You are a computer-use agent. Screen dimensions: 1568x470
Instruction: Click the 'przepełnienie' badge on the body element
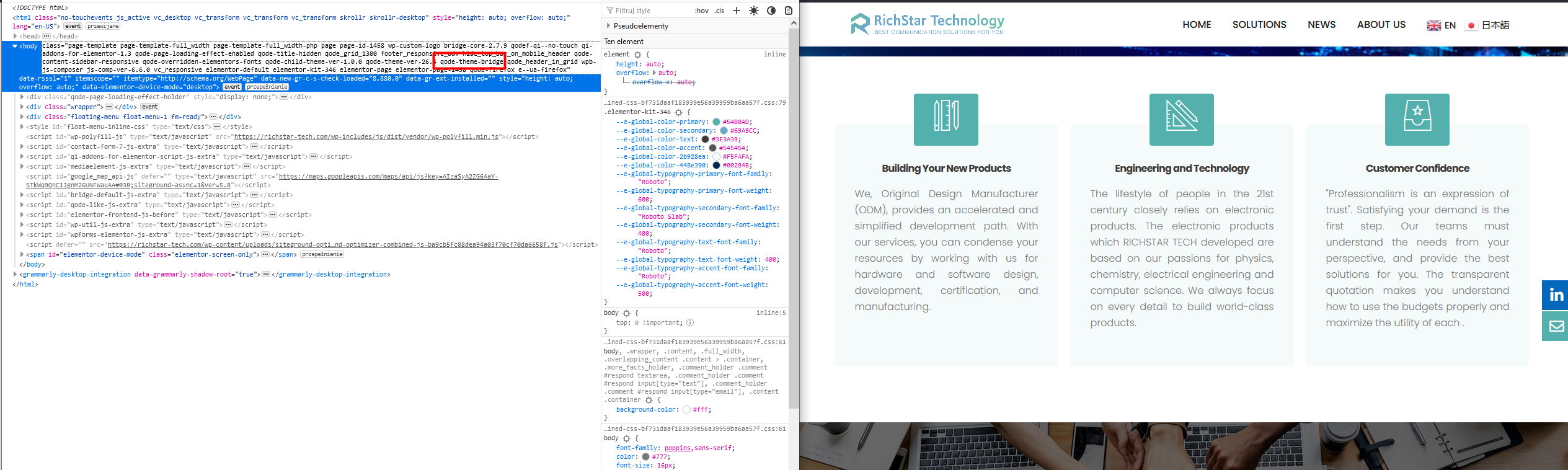(x=267, y=87)
